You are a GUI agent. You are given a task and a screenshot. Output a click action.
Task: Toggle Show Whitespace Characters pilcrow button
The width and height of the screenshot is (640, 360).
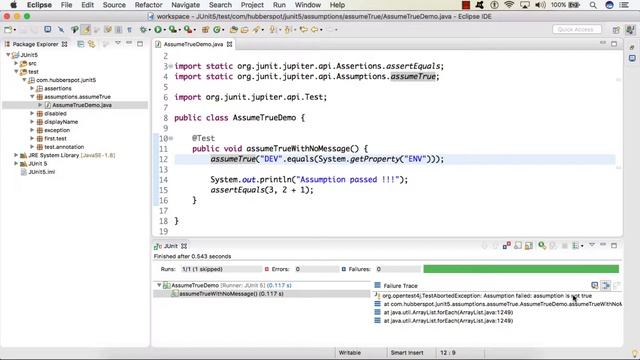tap(129, 29)
